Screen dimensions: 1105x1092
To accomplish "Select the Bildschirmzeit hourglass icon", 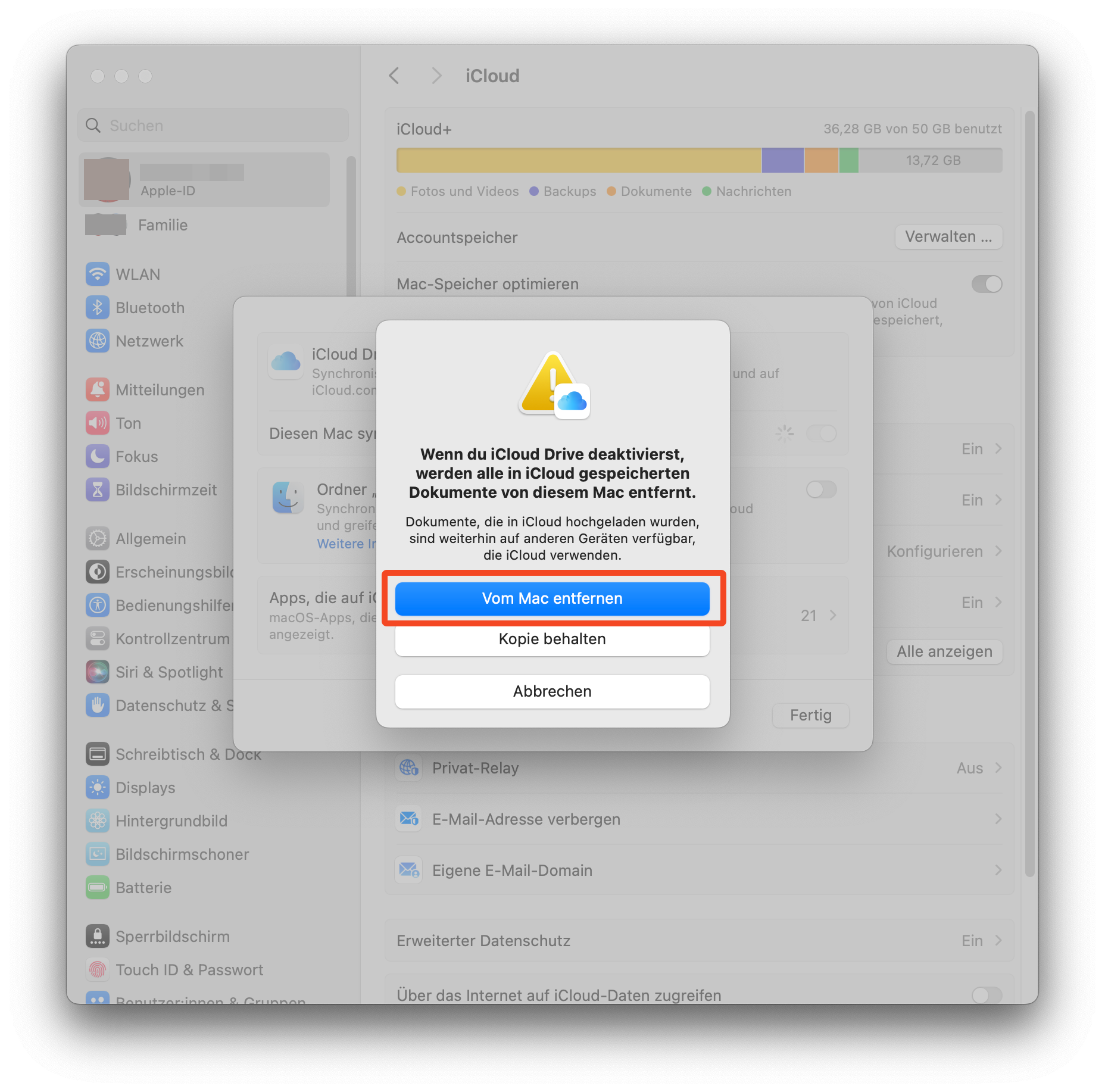I will coord(98,490).
